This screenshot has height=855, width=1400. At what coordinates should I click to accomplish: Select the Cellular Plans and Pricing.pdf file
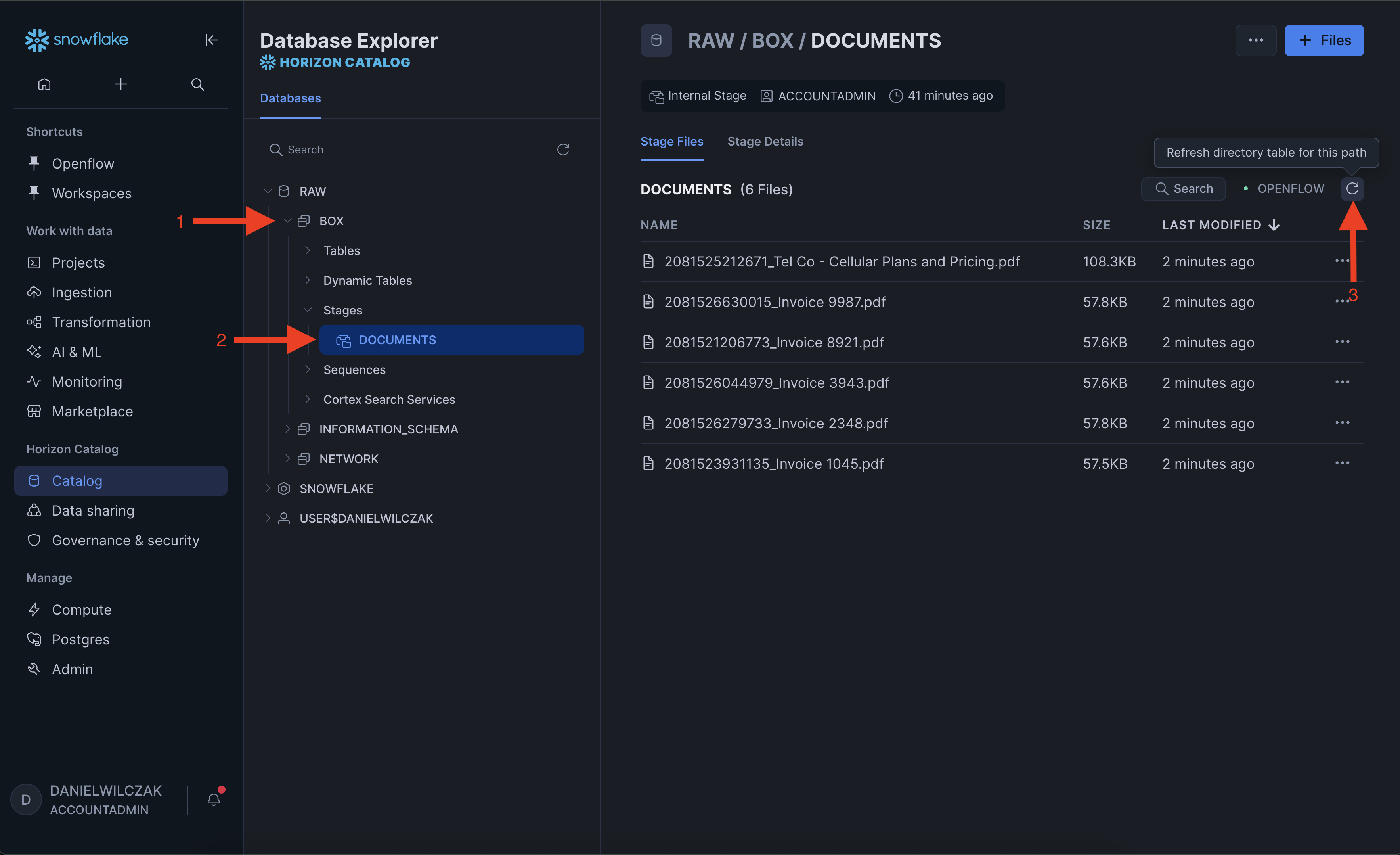pyautogui.click(x=842, y=261)
